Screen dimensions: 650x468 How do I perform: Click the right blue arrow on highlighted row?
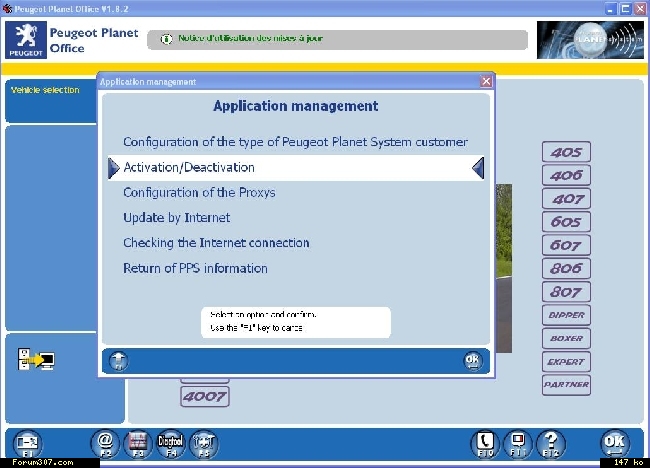click(478, 168)
